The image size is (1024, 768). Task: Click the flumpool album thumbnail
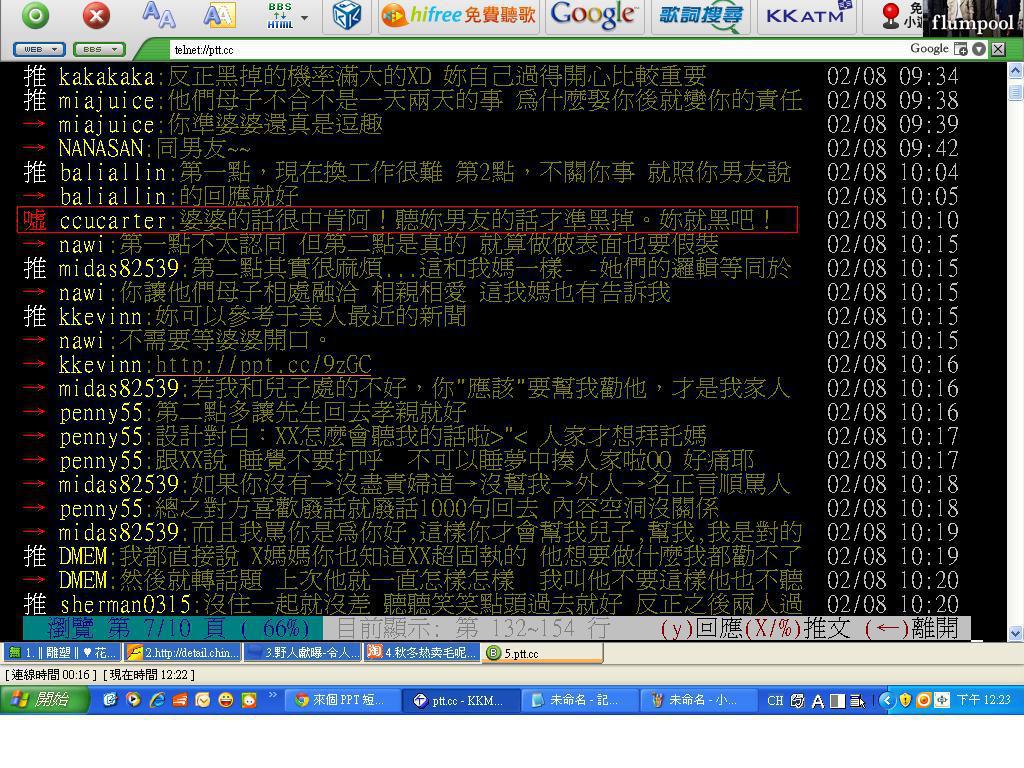pyautogui.click(x=972, y=18)
